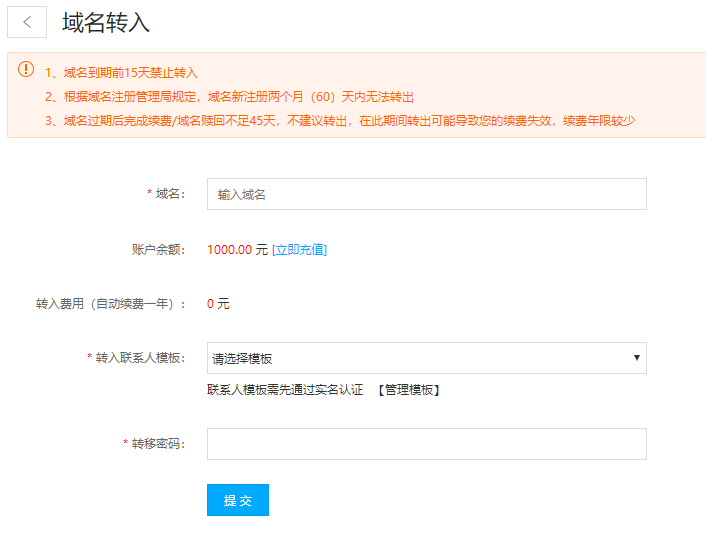Click the 联系人模板需先通过实名认证 hint text
The width and height of the screenshot is (706, 540).
(285, 390)
